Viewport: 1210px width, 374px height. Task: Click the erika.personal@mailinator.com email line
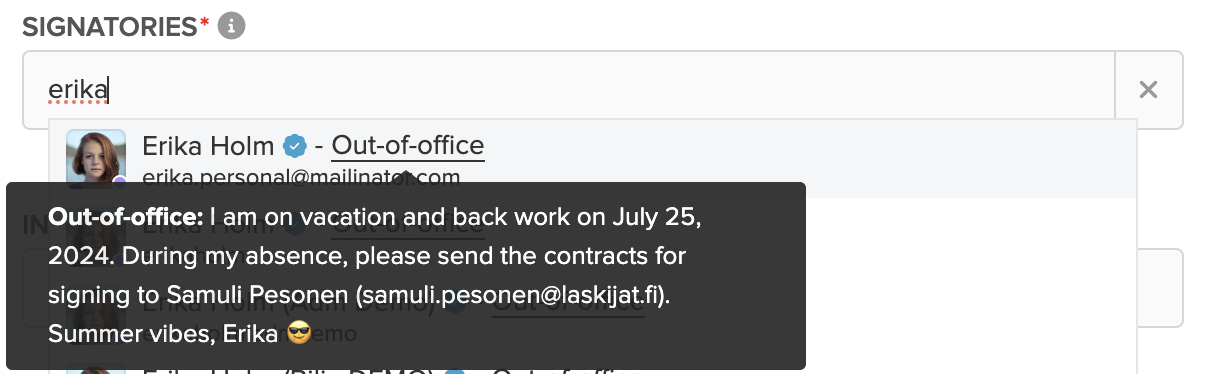tap(301, 177)
